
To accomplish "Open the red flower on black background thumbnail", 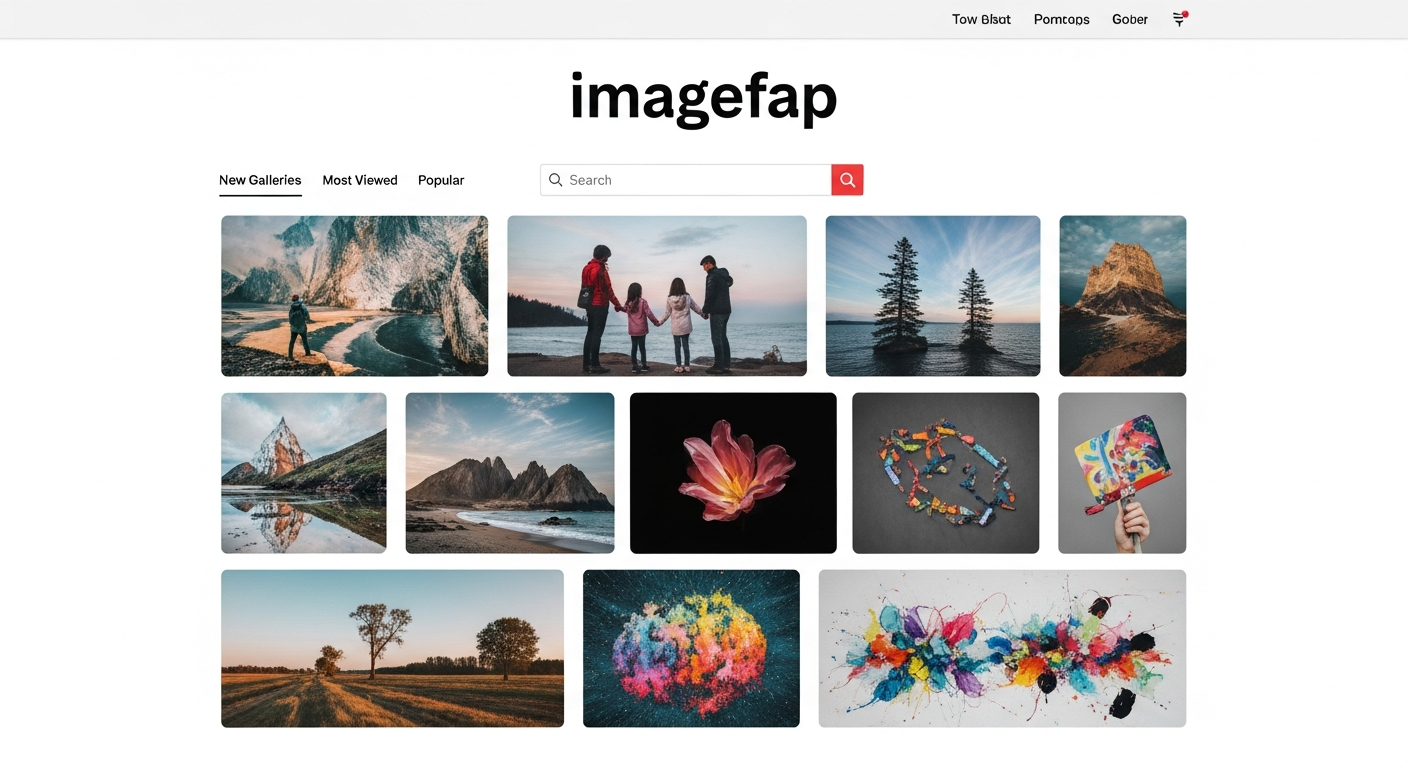I will (733, 472).
